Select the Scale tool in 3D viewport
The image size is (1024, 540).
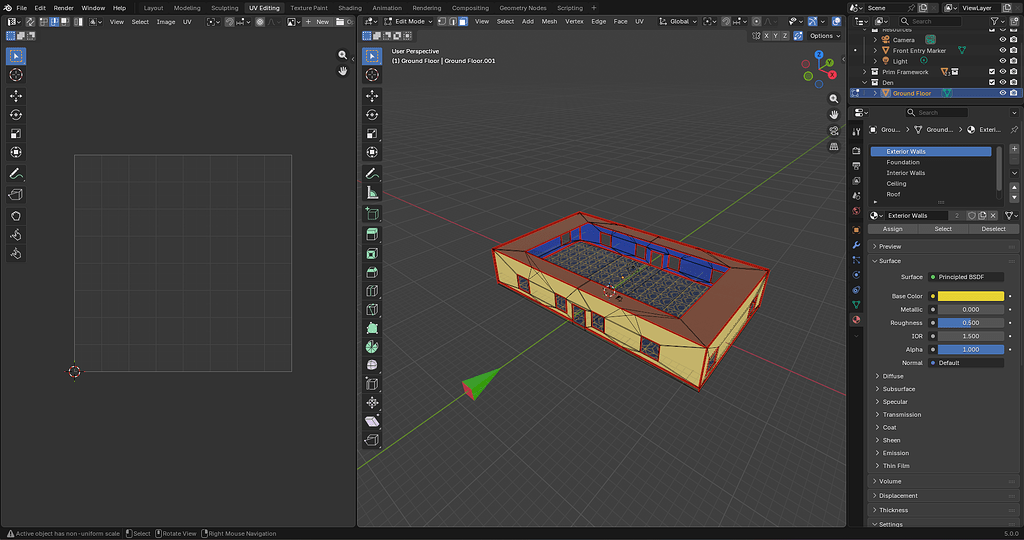pyautogui.click(x=372, y=134)
